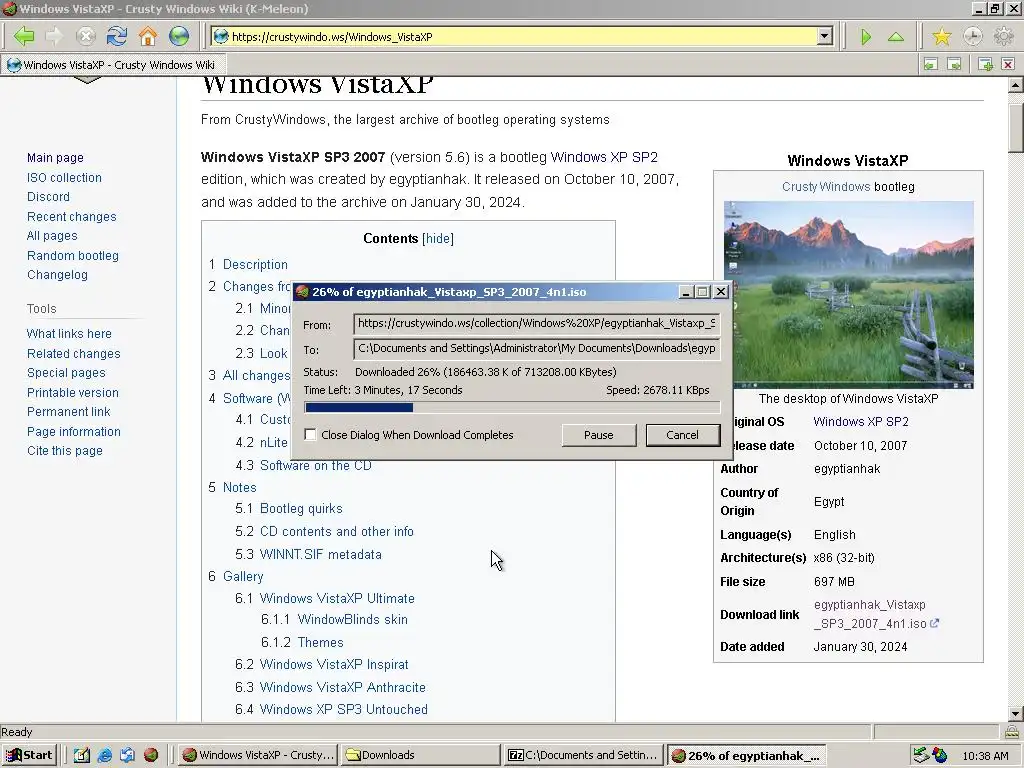This screenshot has height=768, width=1024.
Task: Open Preferences with the gear icon
Action: 1003,37
